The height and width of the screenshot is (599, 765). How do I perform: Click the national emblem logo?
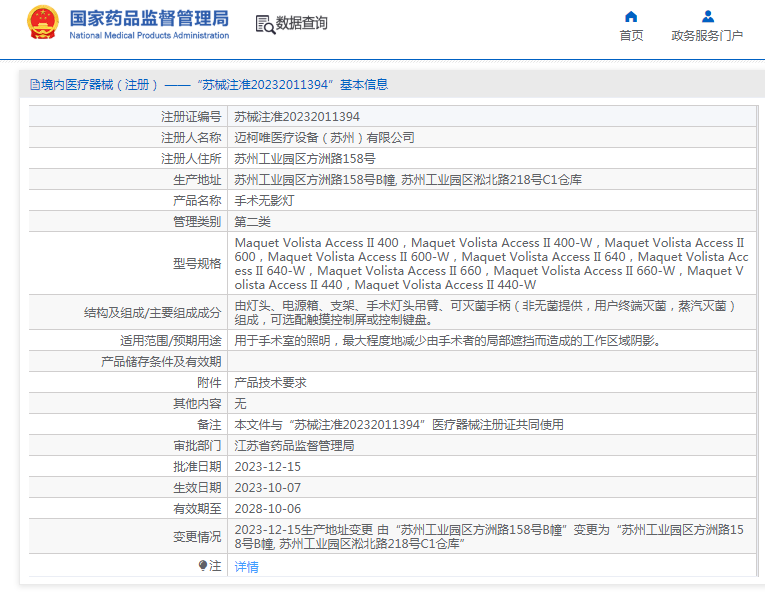[x=43, y=22]
